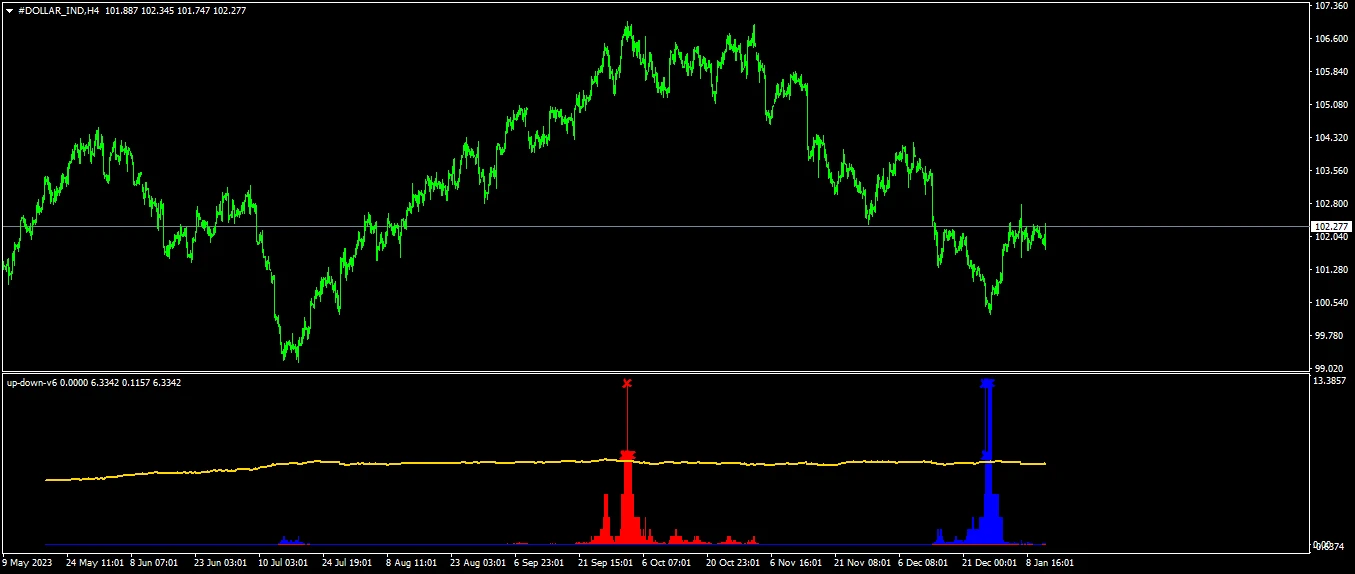Click the #DOLLAR_IND,H4 chart title text
This screenshot has height=574, width=1355.
pos(58,10)
